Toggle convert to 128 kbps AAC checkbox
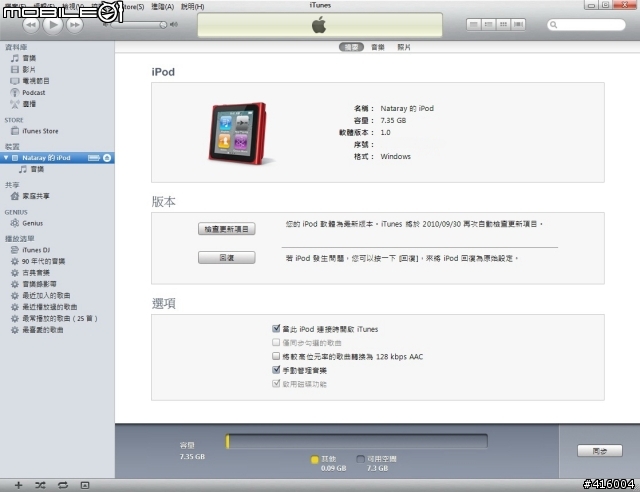 coord(276,356)
